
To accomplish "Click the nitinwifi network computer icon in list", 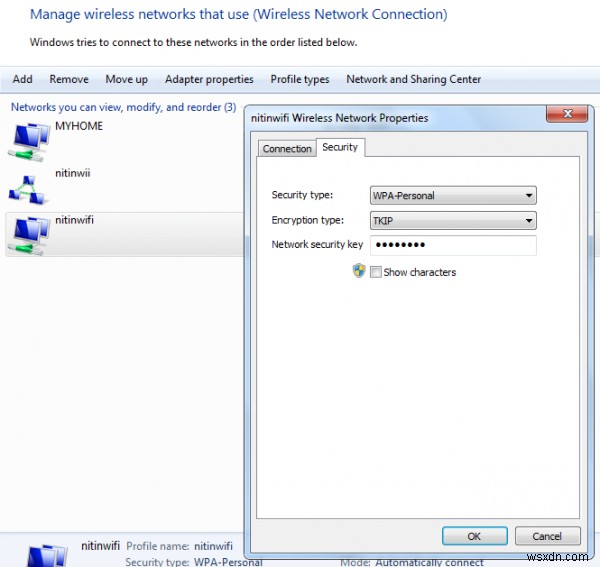I will coord(29,236).
